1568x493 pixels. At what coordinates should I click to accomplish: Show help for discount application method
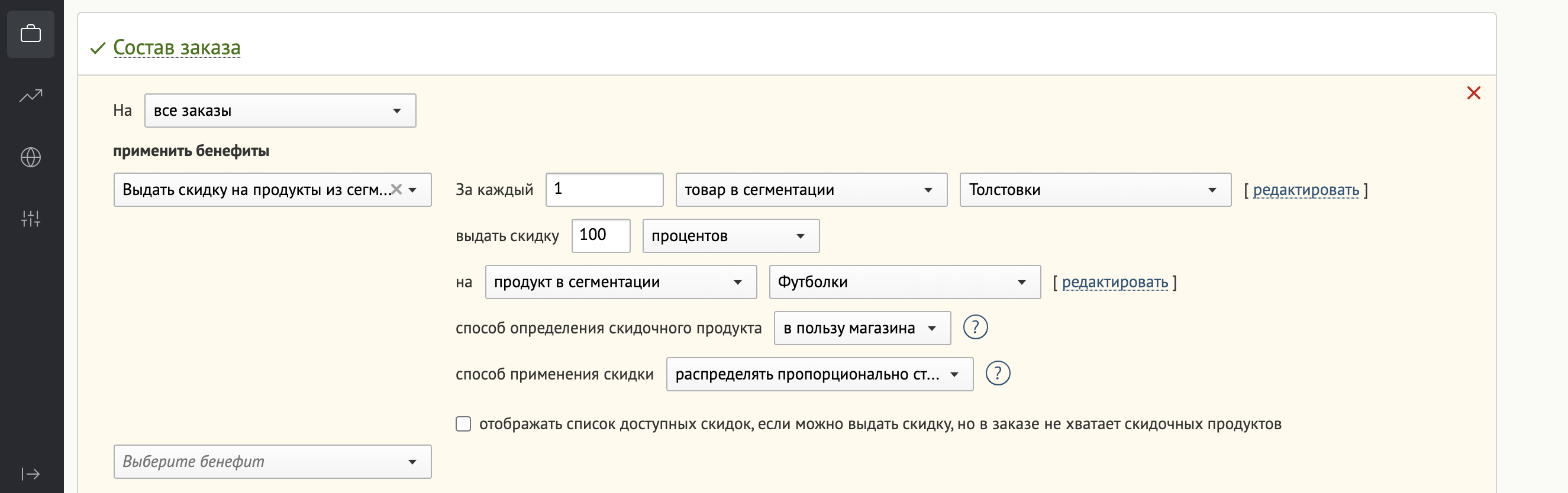pos(998,374)
